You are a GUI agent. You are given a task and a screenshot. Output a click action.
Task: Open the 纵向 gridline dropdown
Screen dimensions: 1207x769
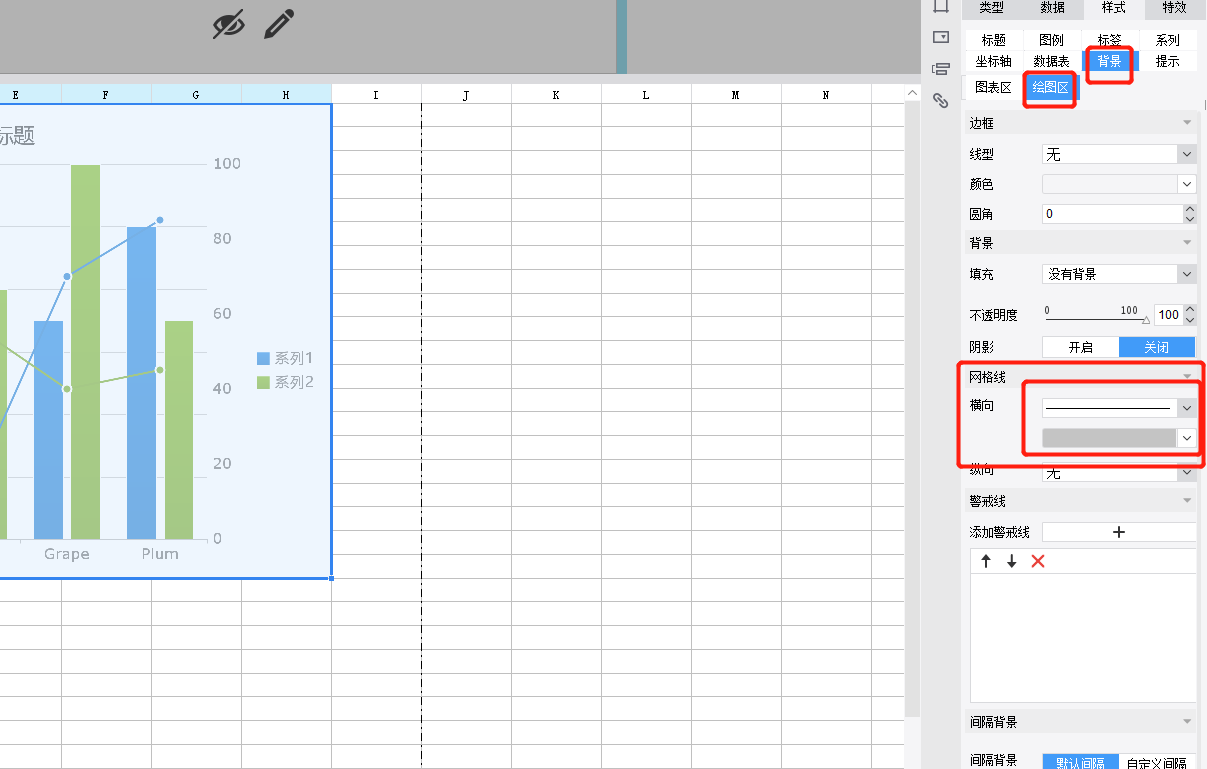1119,472
